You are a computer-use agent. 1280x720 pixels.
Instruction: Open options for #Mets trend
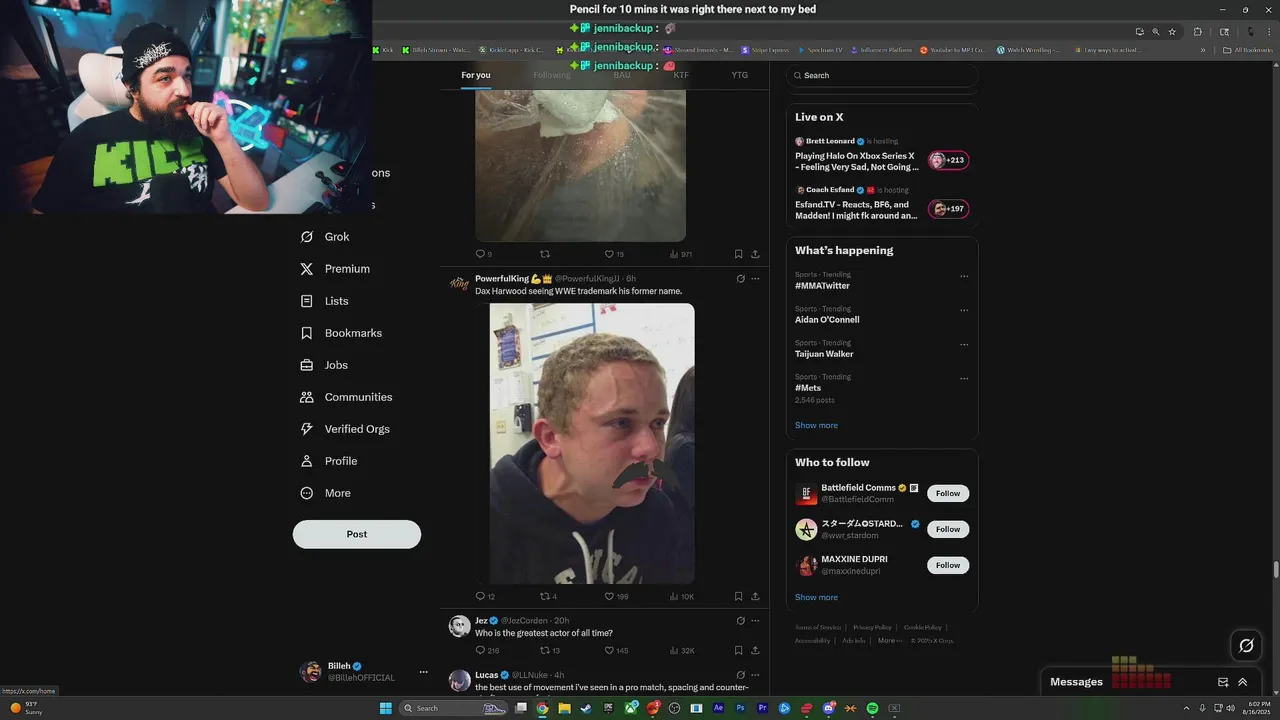[x=964, y=378]
